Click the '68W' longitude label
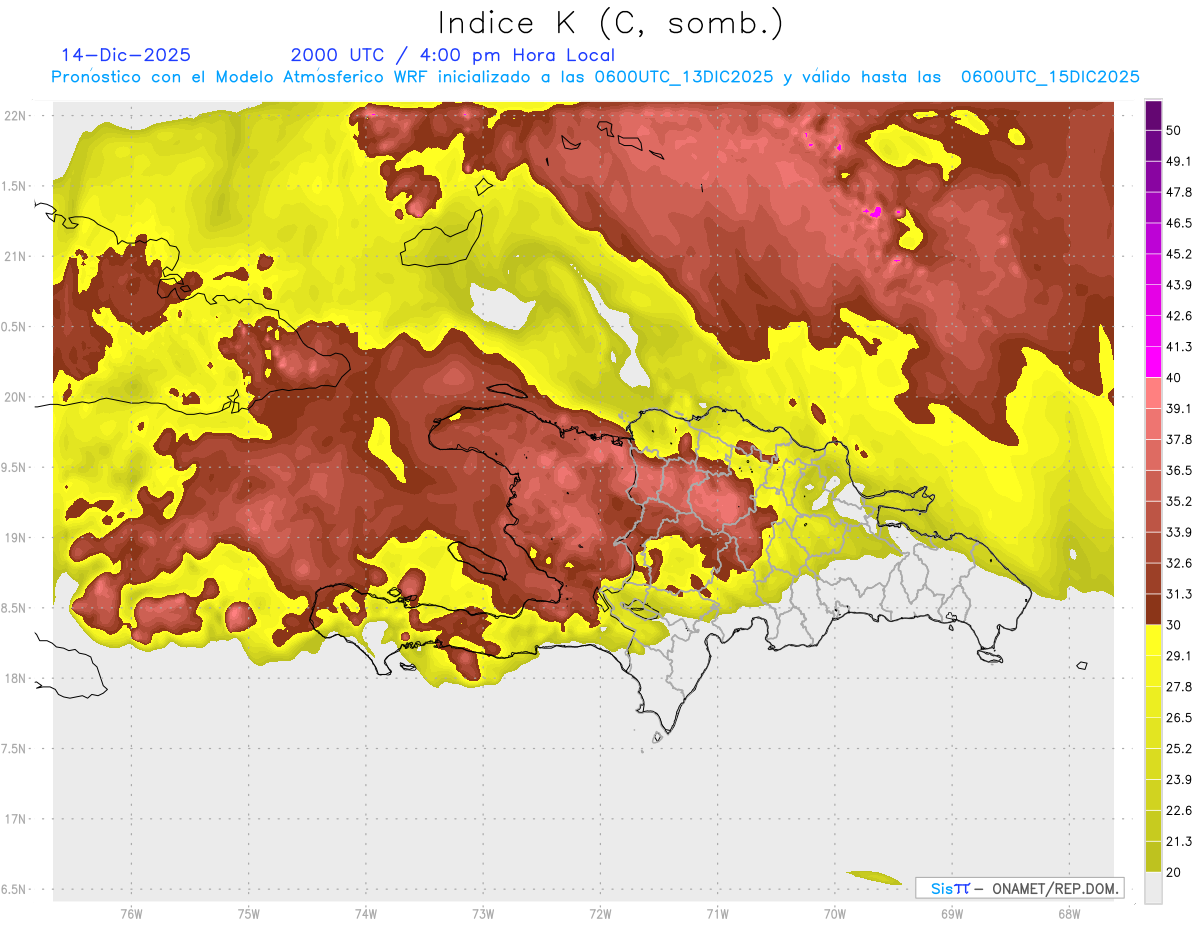 click(1068, 914)
